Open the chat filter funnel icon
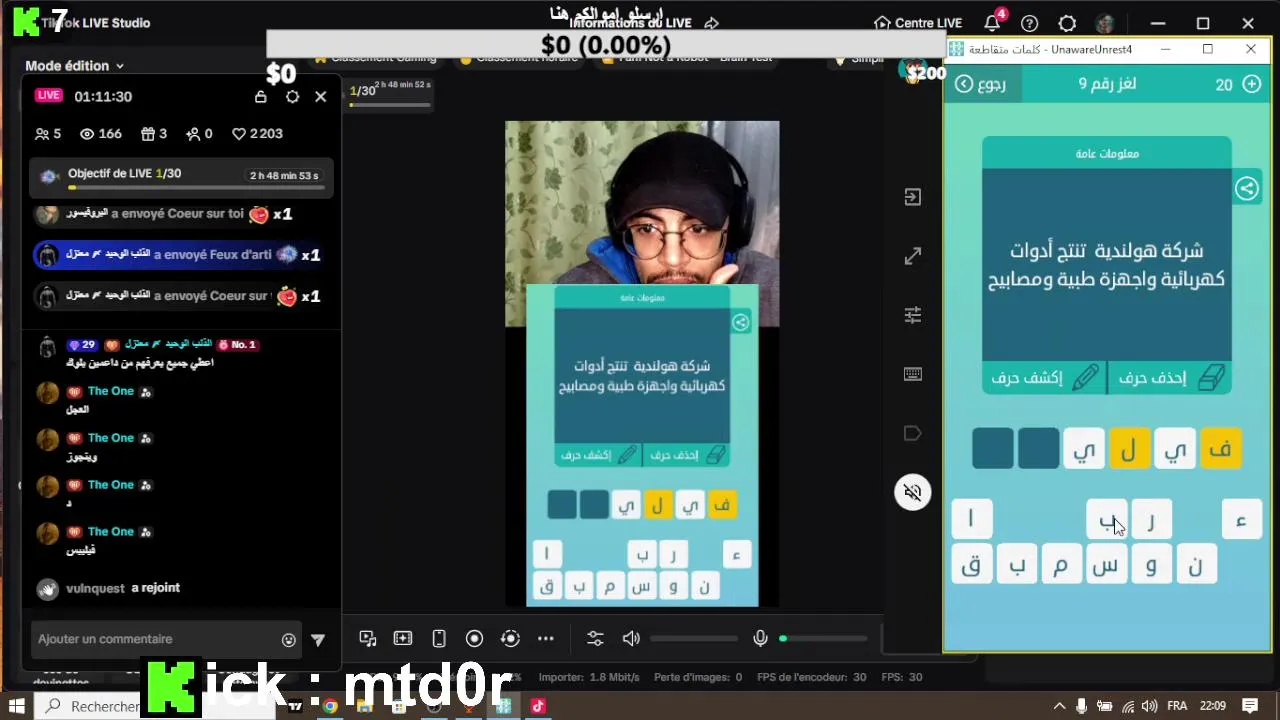The height and width of the screenshot is (720, 1280). pos(318,640)
